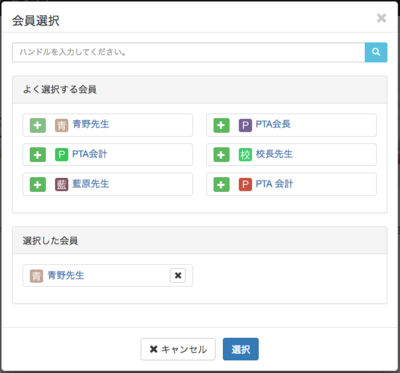Viewport: 400px width, 373px height.
Task: Open the 校長先生 name link
Action: (x=274, y=154)
